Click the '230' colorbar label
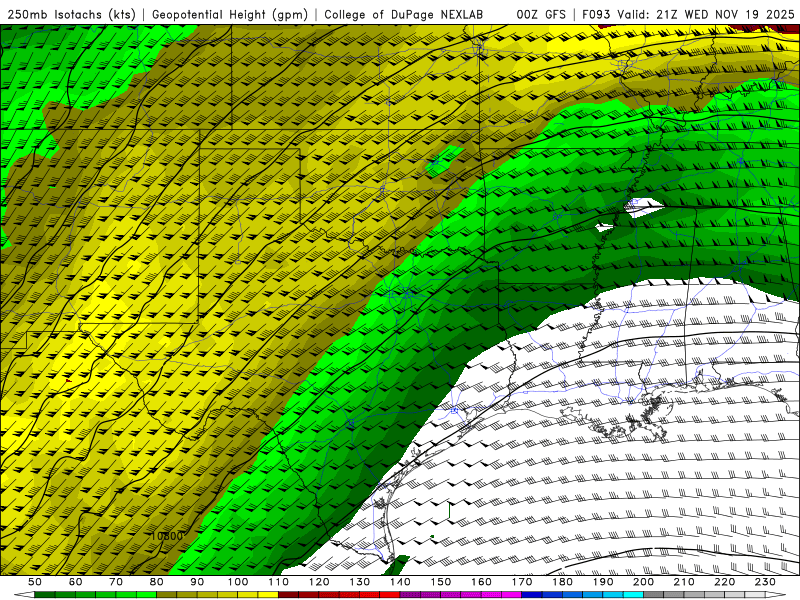Image resolution: width=800 pixels, height=600 pixels. [765, 582]
